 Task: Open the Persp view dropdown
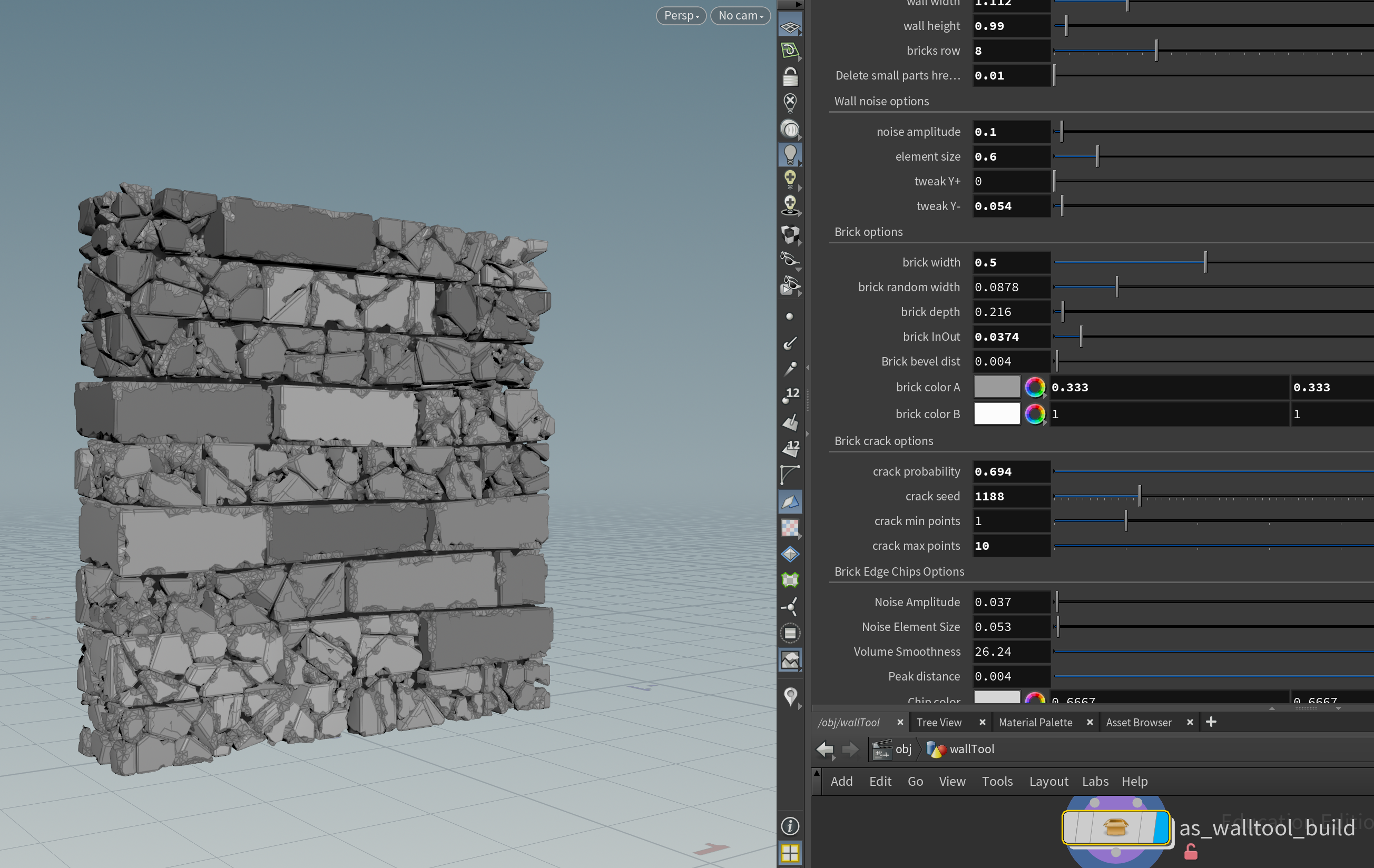coord(681,15)
